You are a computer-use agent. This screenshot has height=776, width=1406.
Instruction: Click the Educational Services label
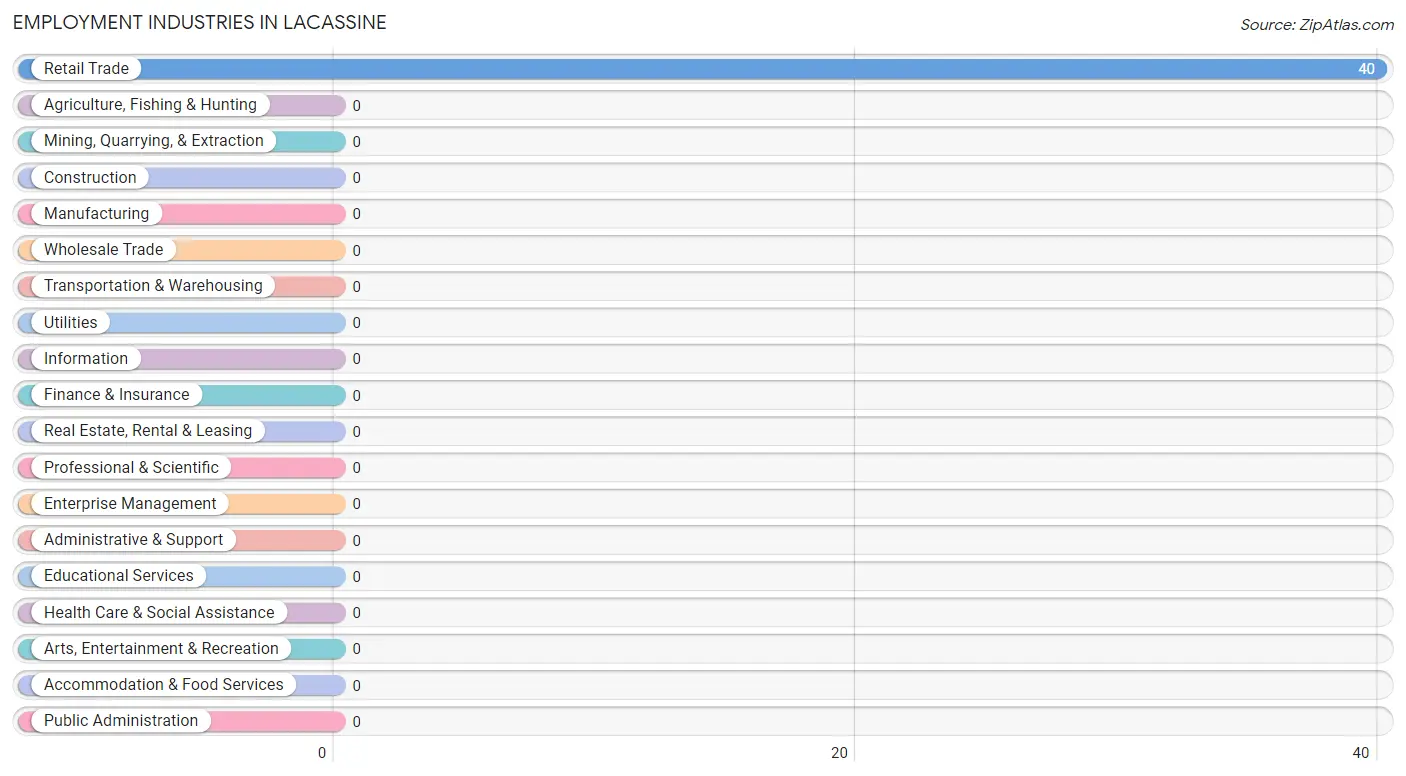click(119, 576)
